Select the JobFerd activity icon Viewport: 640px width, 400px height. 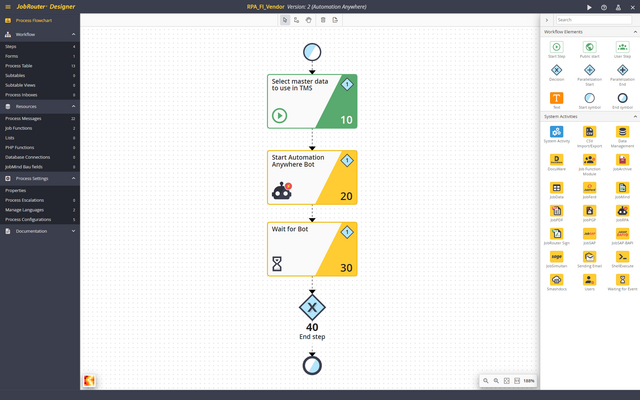[589, 188]
